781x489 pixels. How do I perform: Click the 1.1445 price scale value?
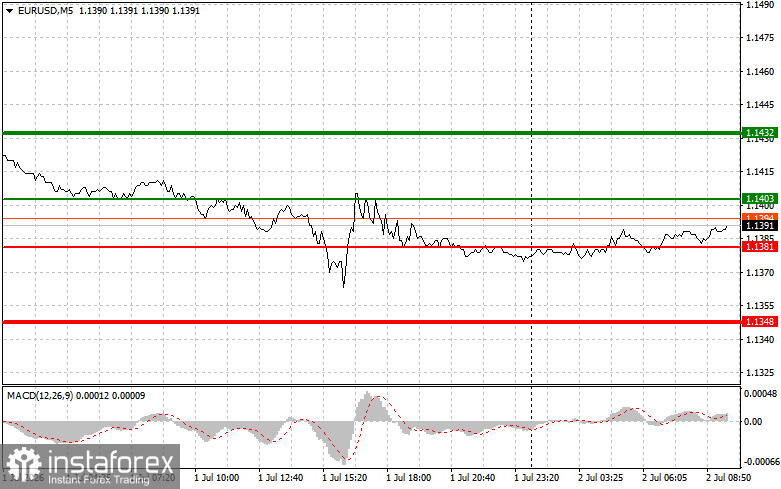[x=760, y=105]
